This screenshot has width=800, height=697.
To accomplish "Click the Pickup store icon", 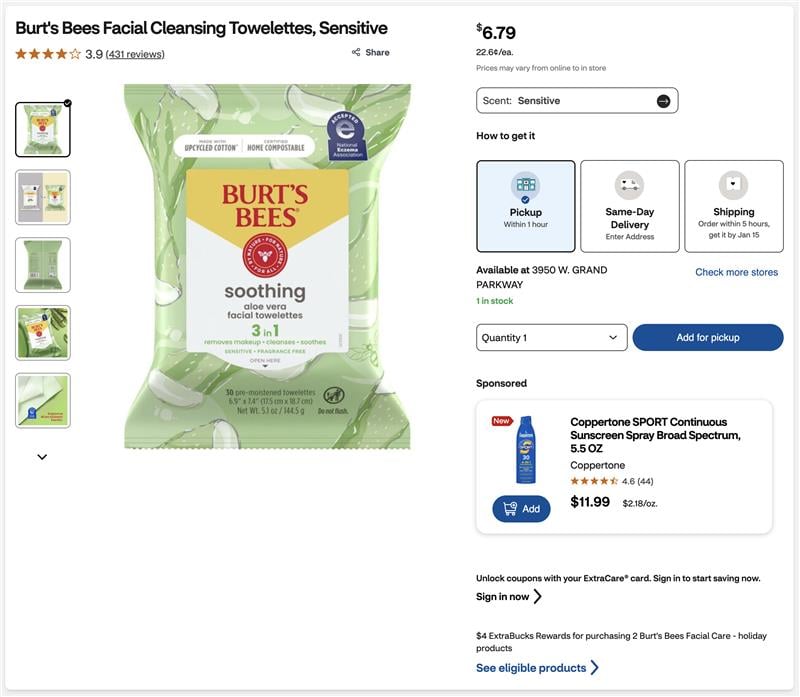I will point(525,185).
